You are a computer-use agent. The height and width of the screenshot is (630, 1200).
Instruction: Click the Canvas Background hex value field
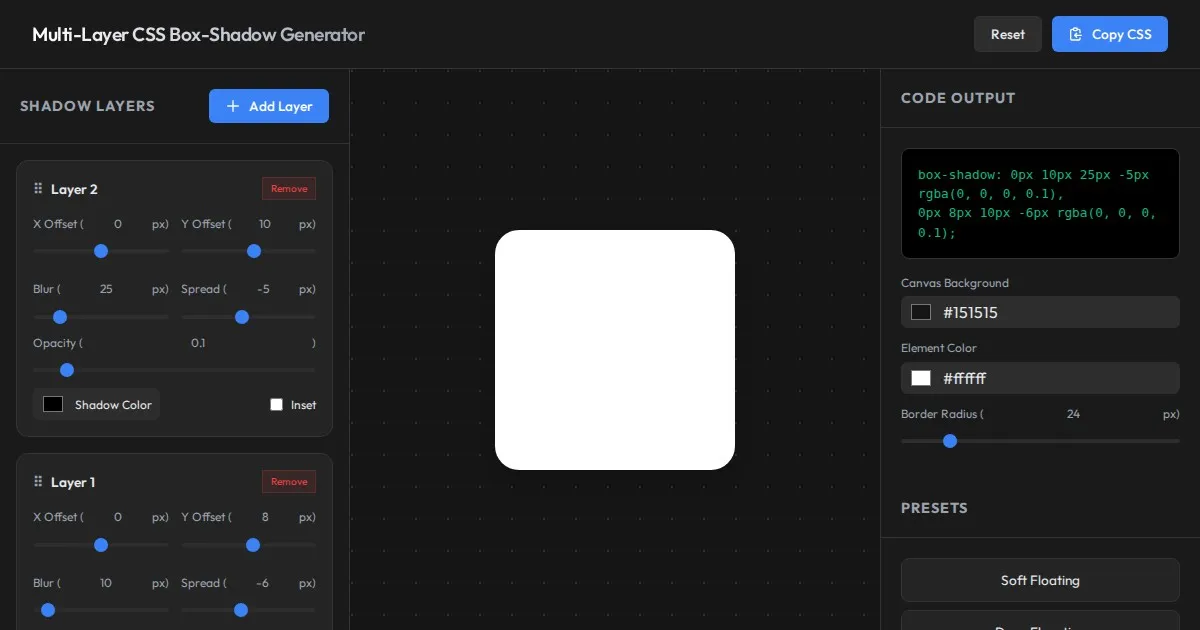[x=1055, y=312]
